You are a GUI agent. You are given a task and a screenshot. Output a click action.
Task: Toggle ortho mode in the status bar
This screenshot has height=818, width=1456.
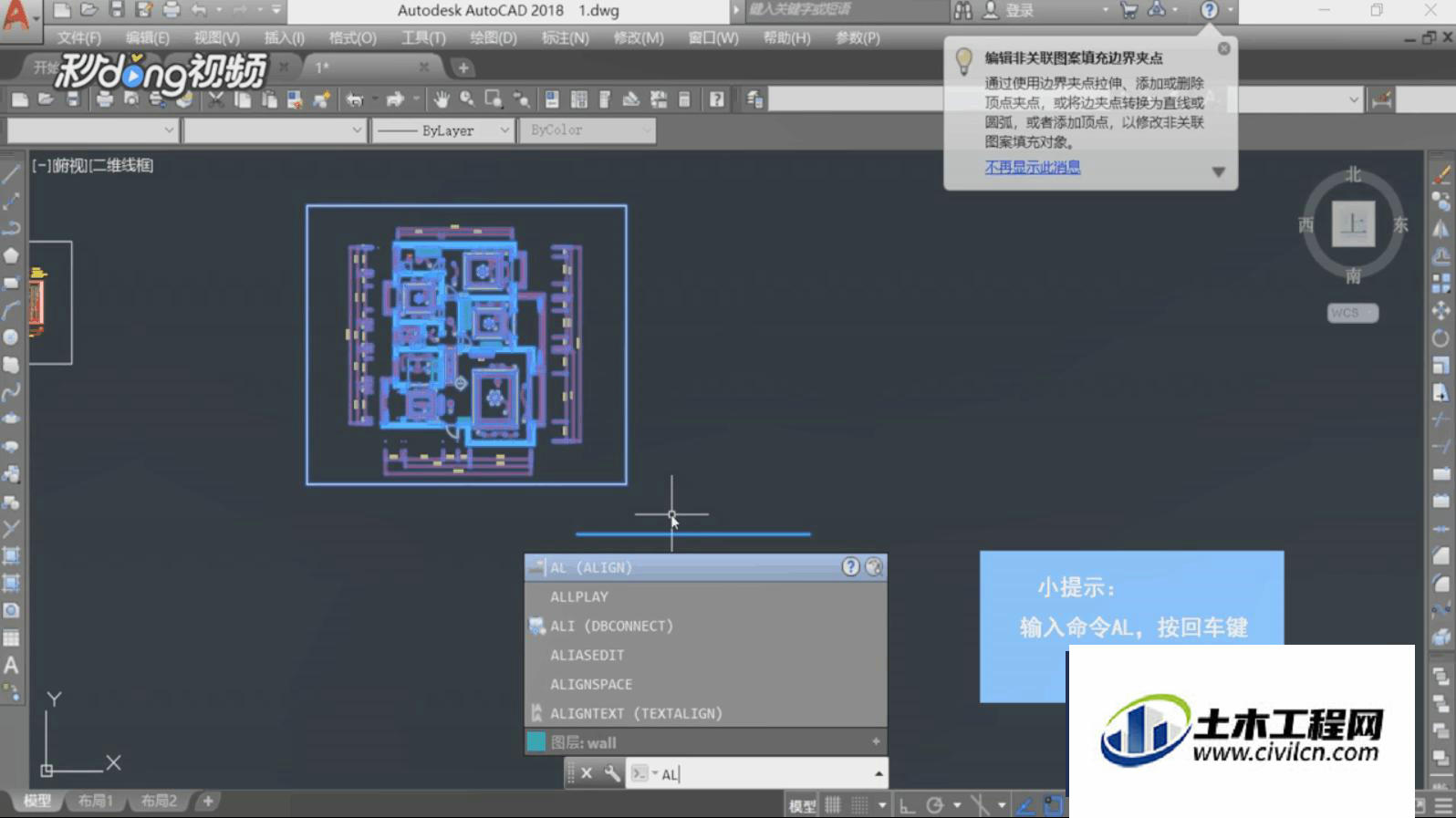907,805
